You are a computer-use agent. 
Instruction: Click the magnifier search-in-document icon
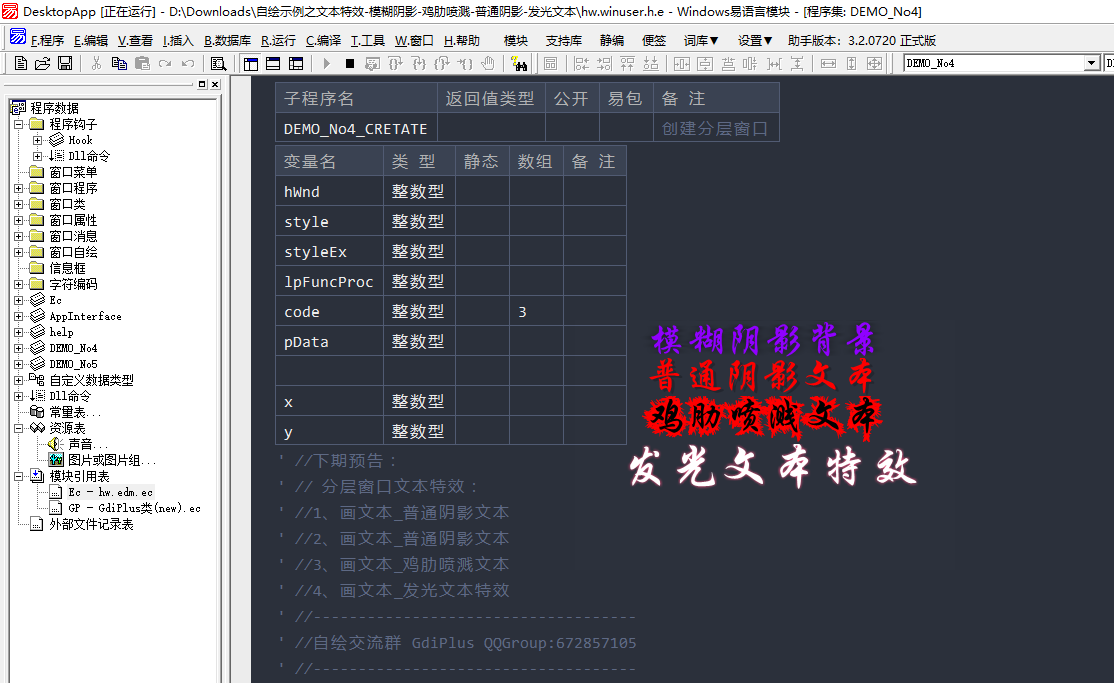tap(219, 63)
